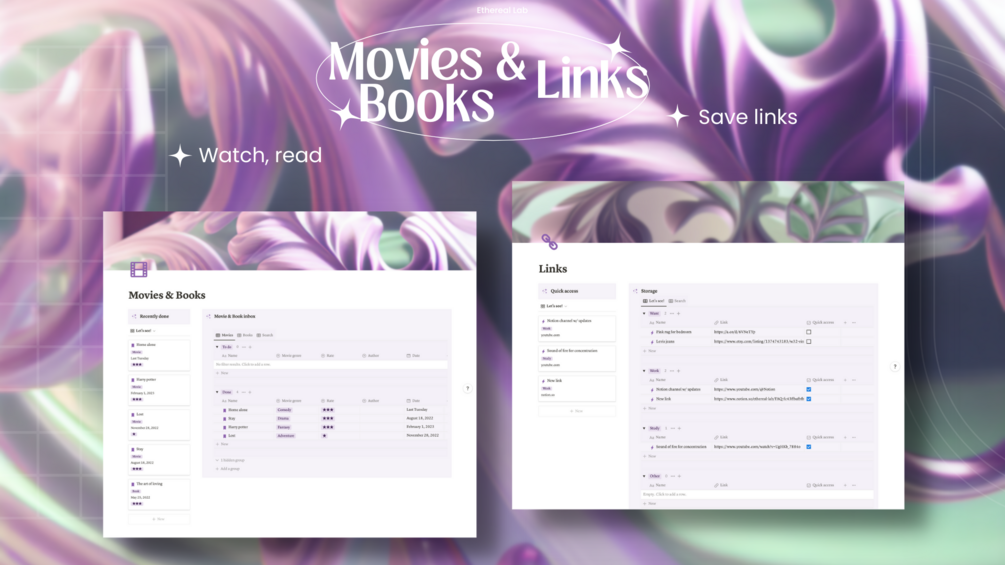Screen dimensions: 1005x565
Task: Select the Let's see tab in Storage
Action: coord(654,301)
